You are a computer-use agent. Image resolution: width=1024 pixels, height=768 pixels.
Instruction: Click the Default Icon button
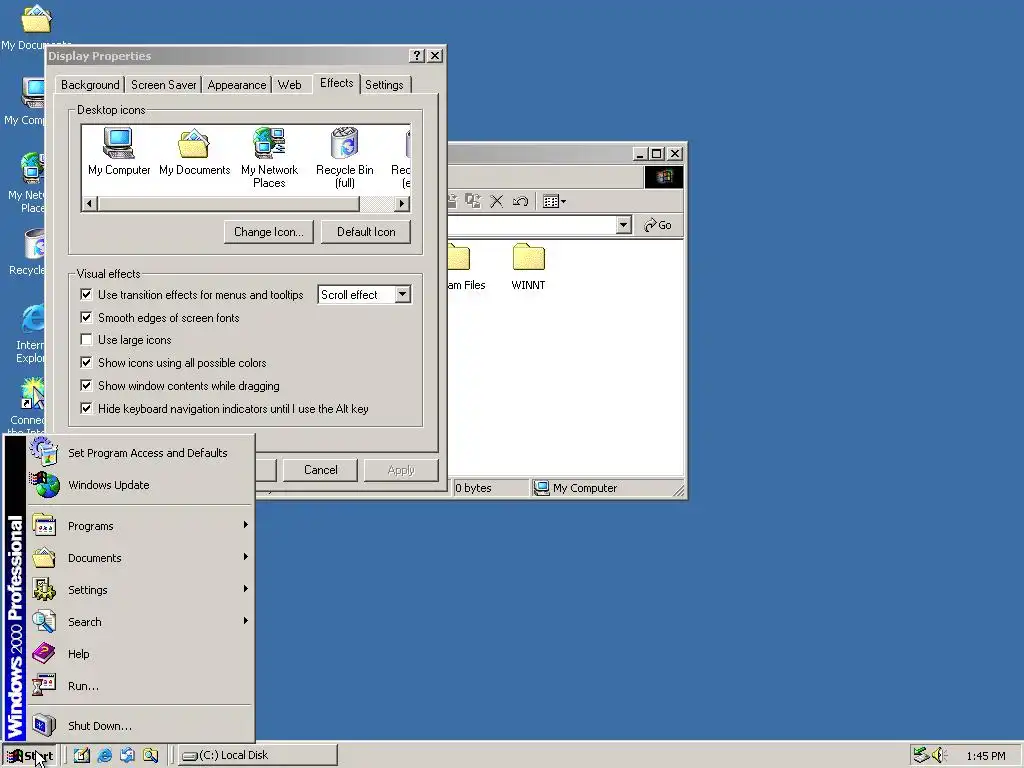(366, 232)
